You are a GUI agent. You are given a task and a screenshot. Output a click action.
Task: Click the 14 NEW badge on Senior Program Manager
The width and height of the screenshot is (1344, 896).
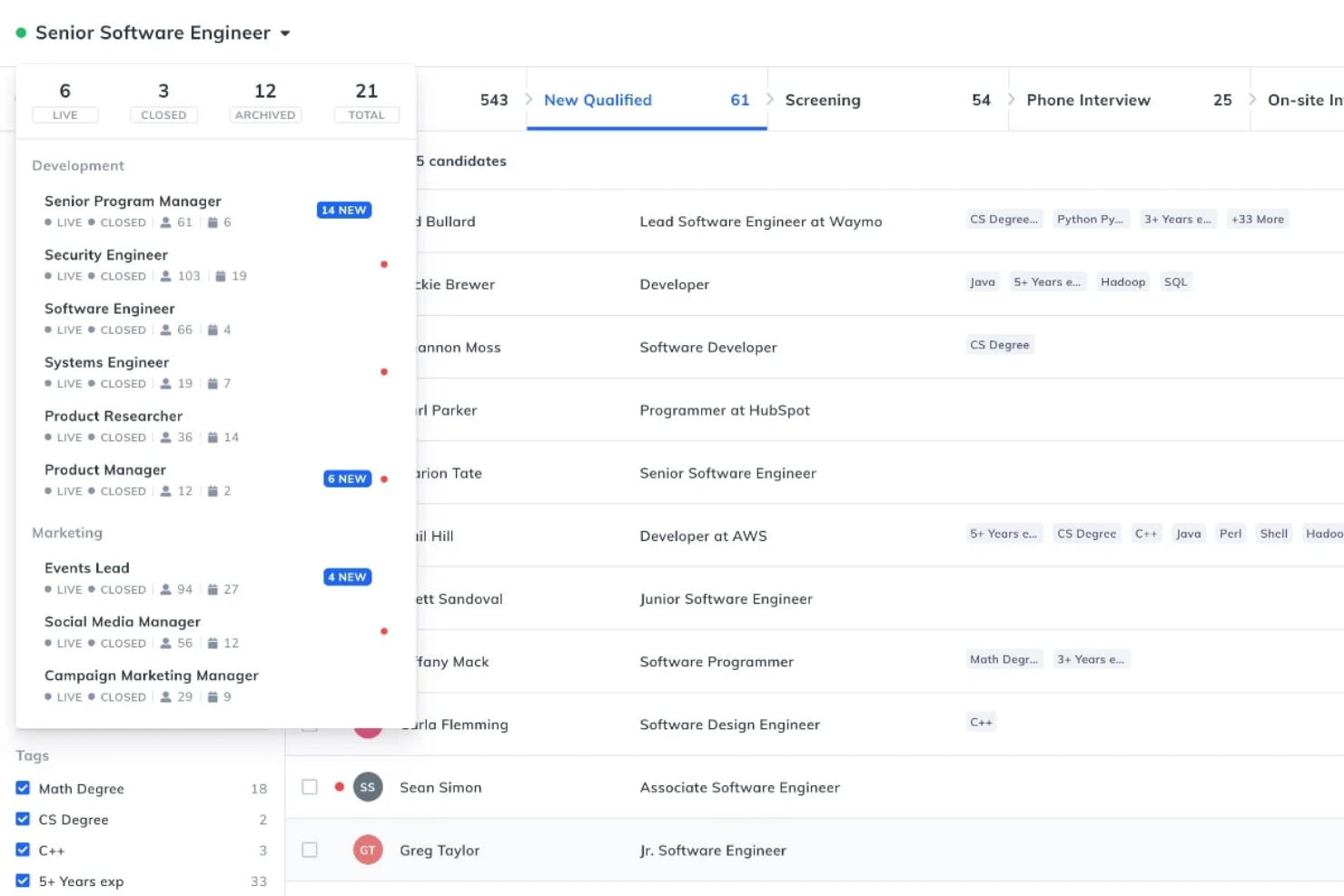344,210
